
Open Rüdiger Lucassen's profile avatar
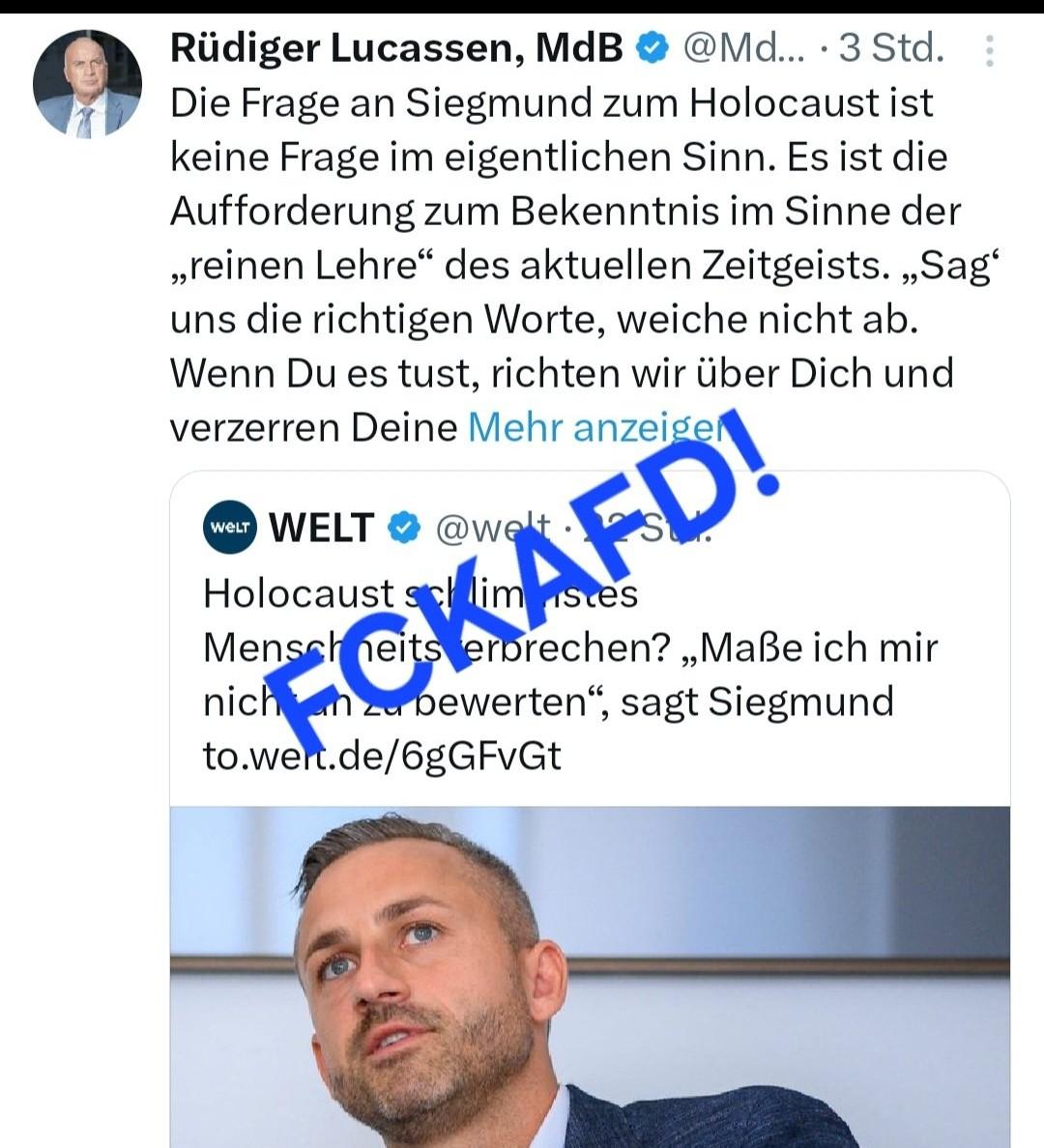pos(87,84)
